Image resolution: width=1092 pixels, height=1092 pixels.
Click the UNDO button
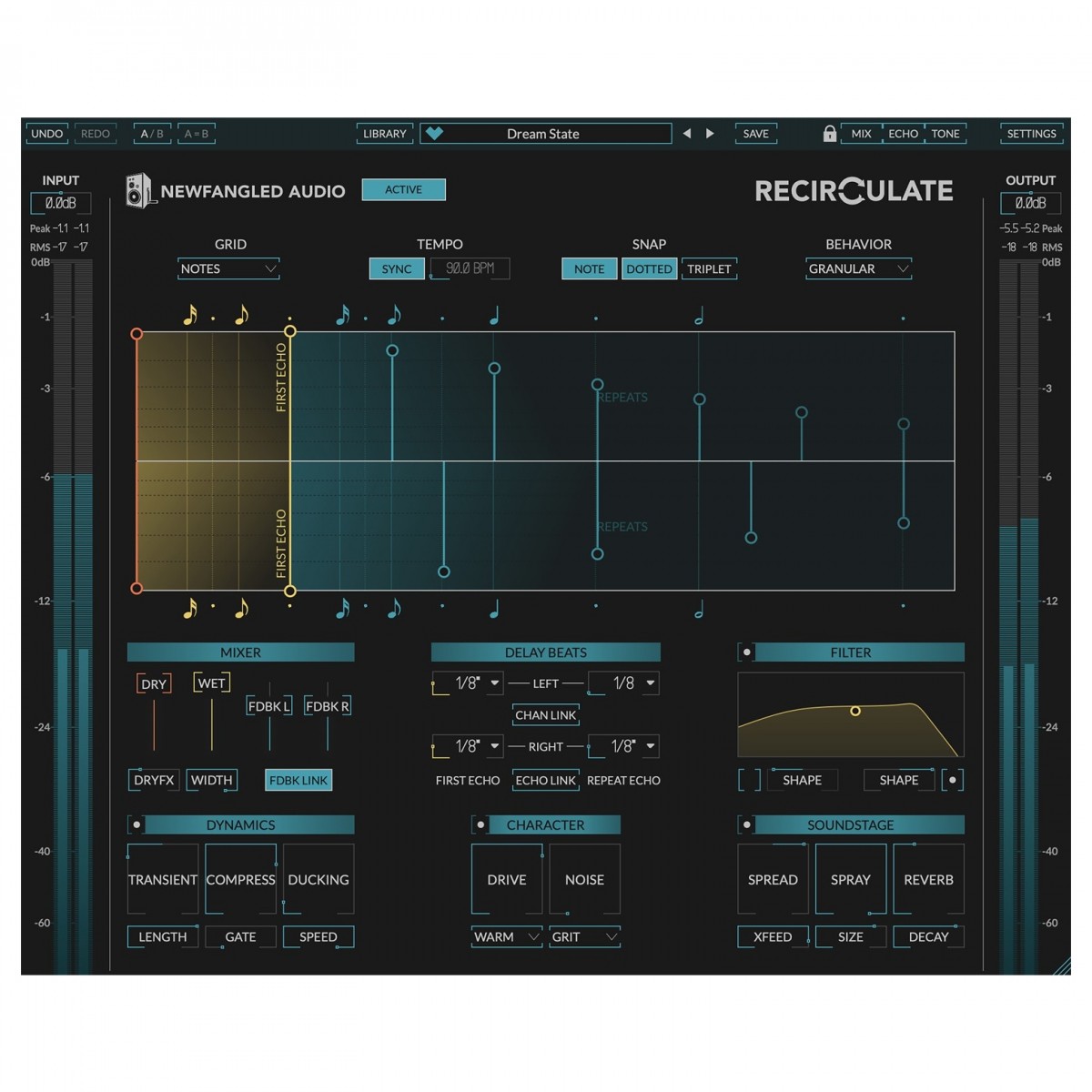pyautogui.click(x=47, y=134)
